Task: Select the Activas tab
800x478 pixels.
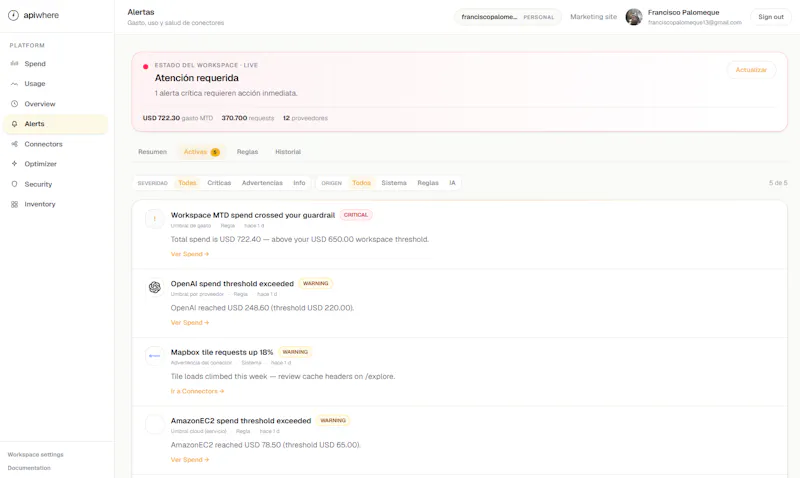Action: point(202,152)
